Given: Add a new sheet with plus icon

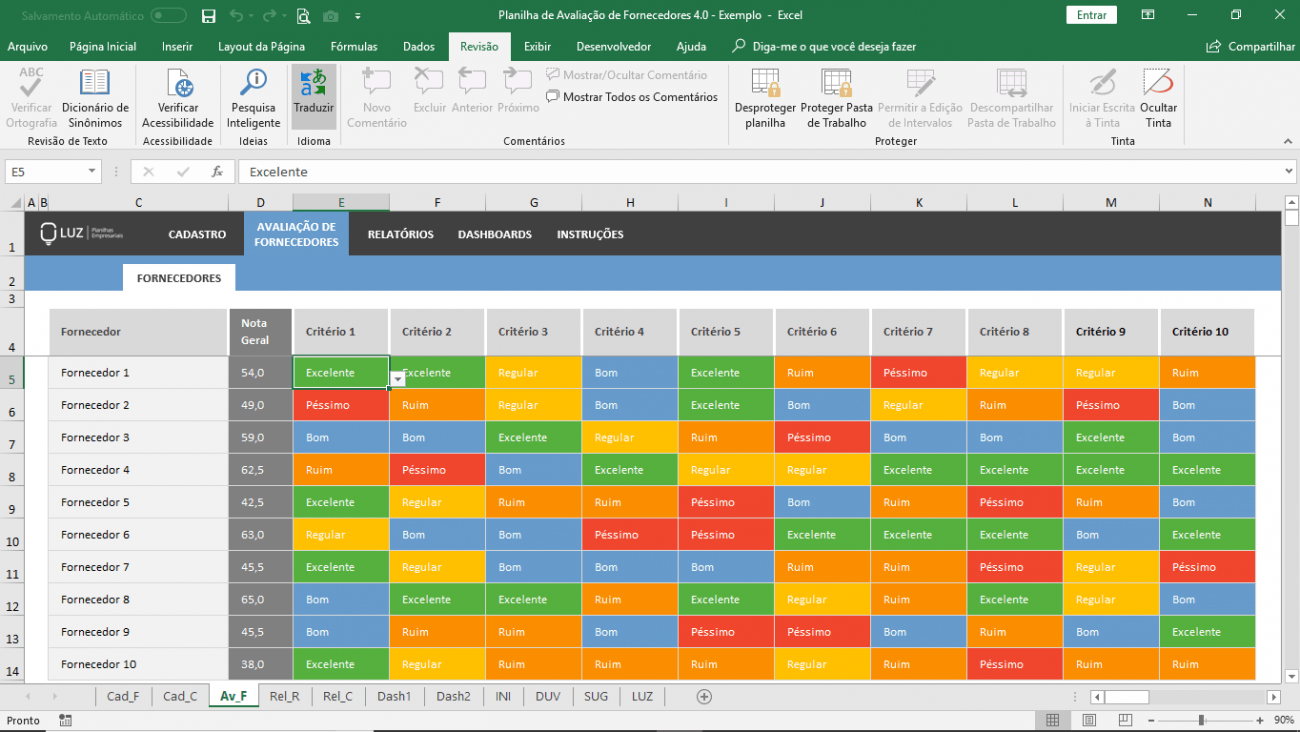Looking at the screenshot, I should 704,697.
